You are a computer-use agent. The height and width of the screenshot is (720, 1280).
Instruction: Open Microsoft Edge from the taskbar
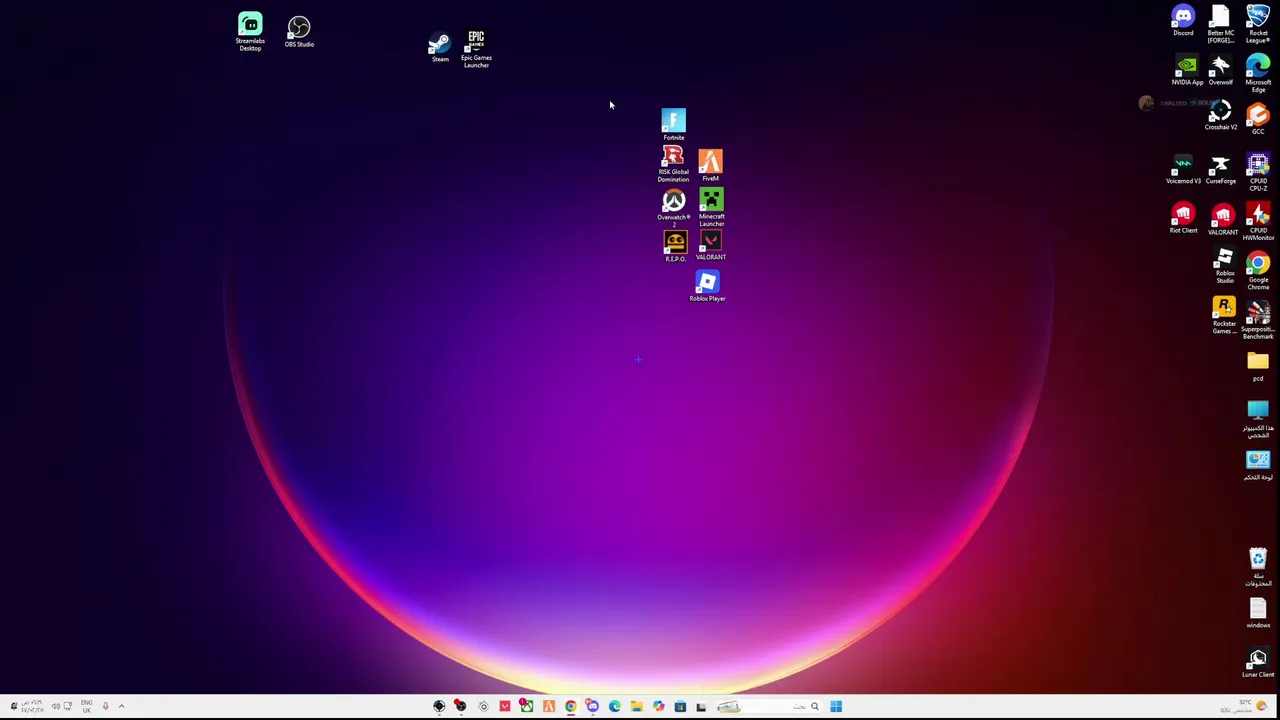[614, 706]
